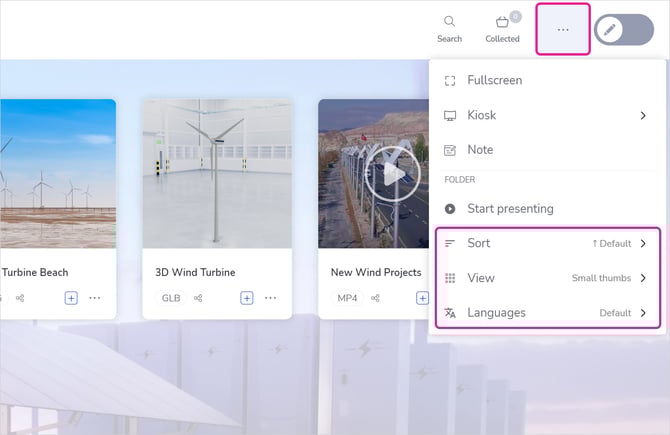Expand the View Small thumbs chevron

[x=643, y=278]
